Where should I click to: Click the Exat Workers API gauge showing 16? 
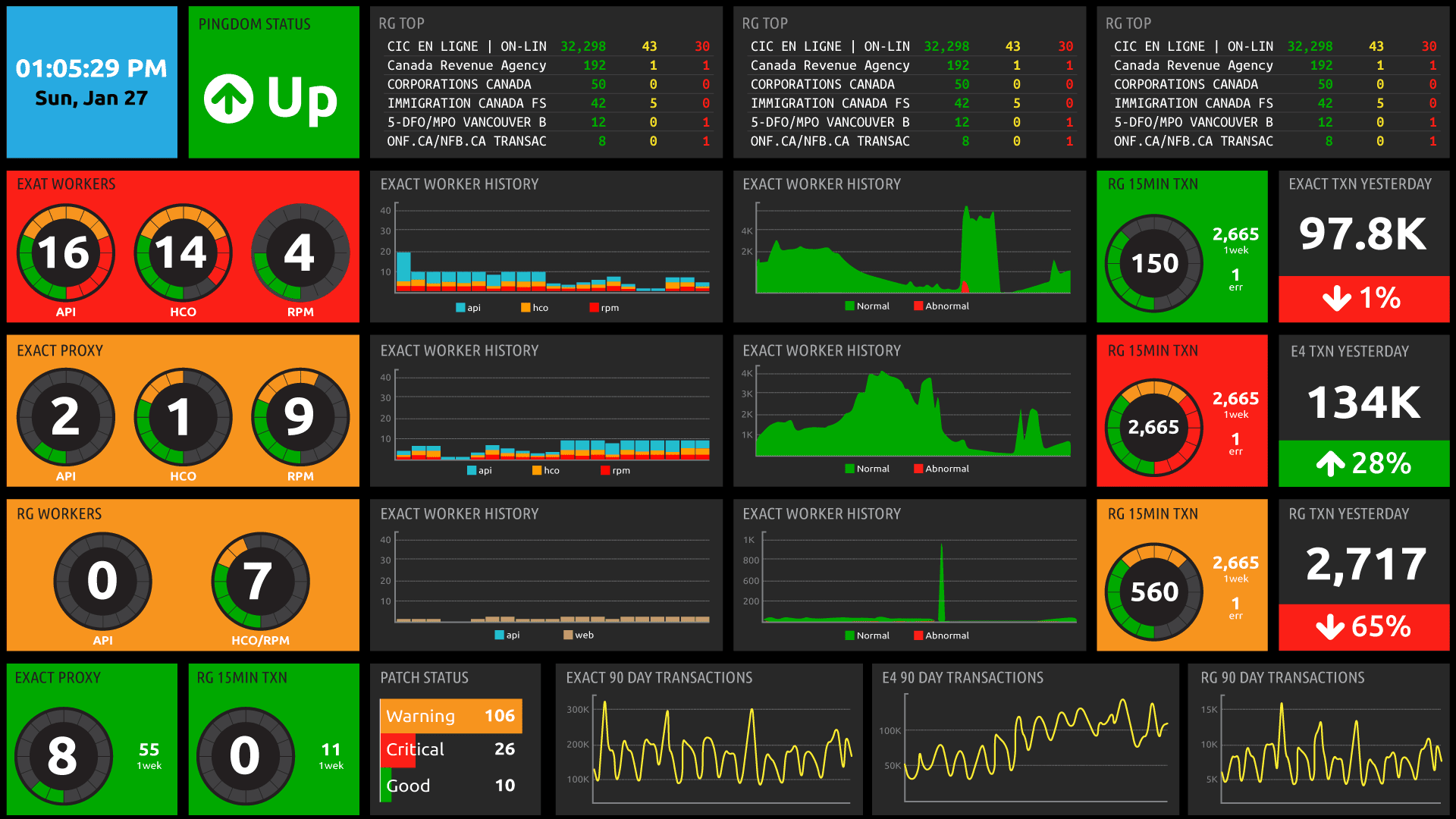[x=65, y=253]
